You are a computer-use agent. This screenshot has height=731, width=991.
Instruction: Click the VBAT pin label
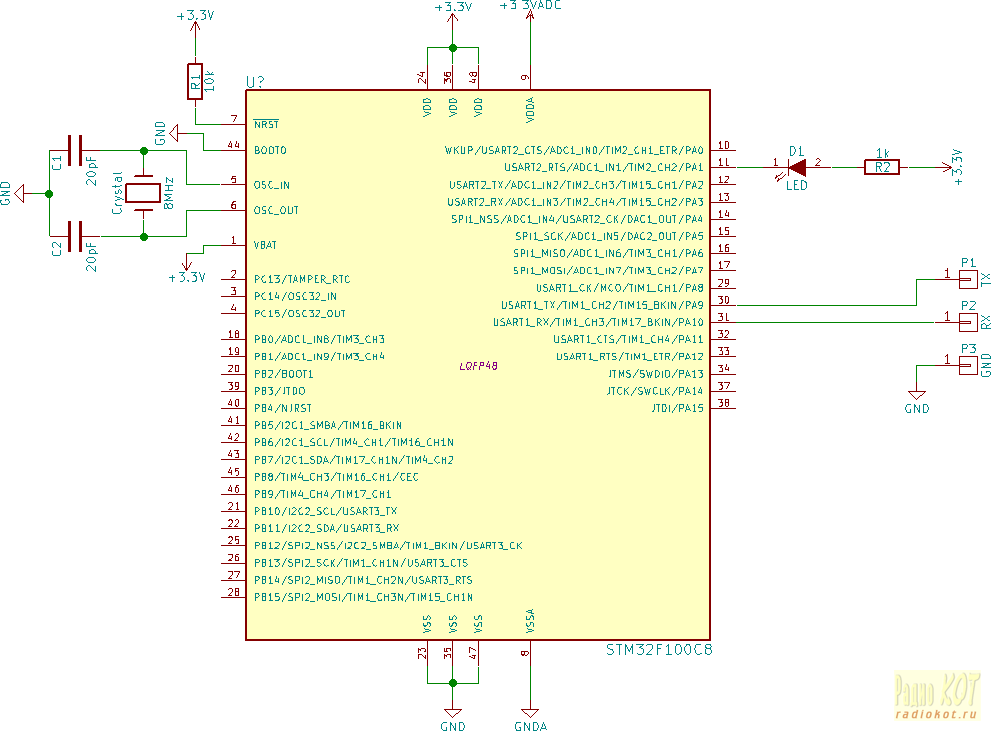point(267,245)
